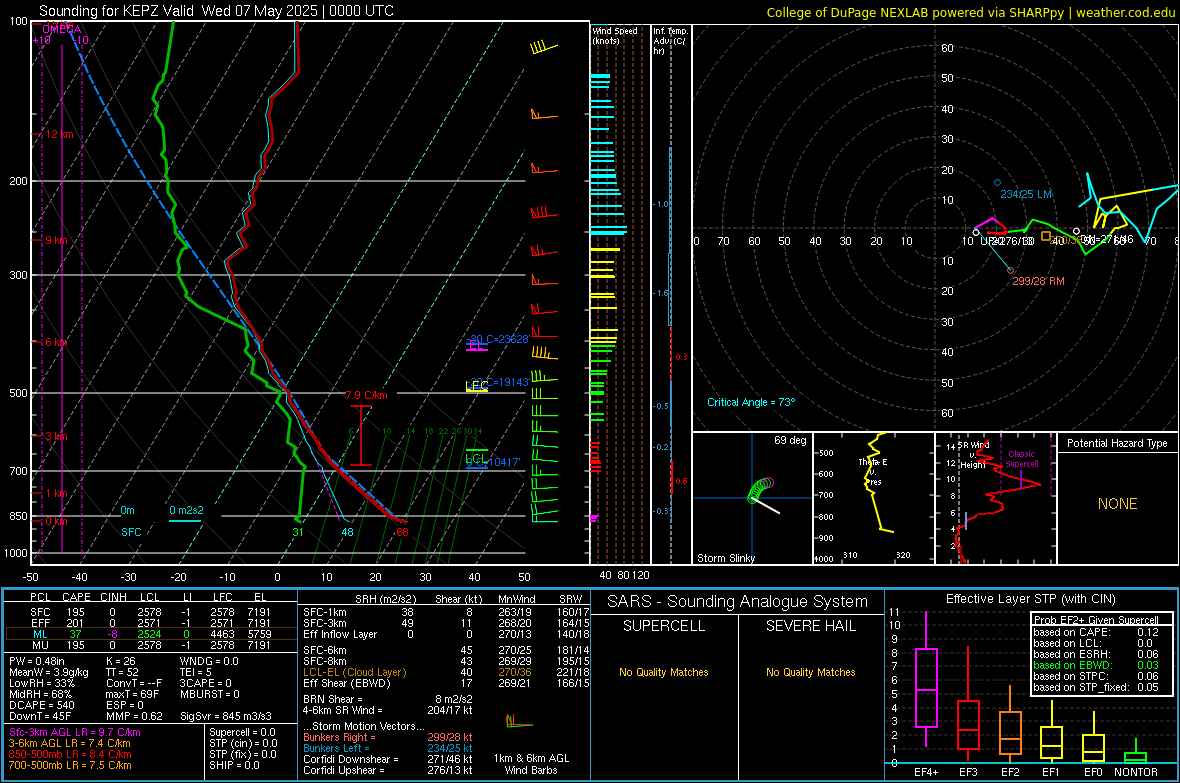Select the 'LCL-EL (Cloud Layer)' row

[x=446, y=673]
